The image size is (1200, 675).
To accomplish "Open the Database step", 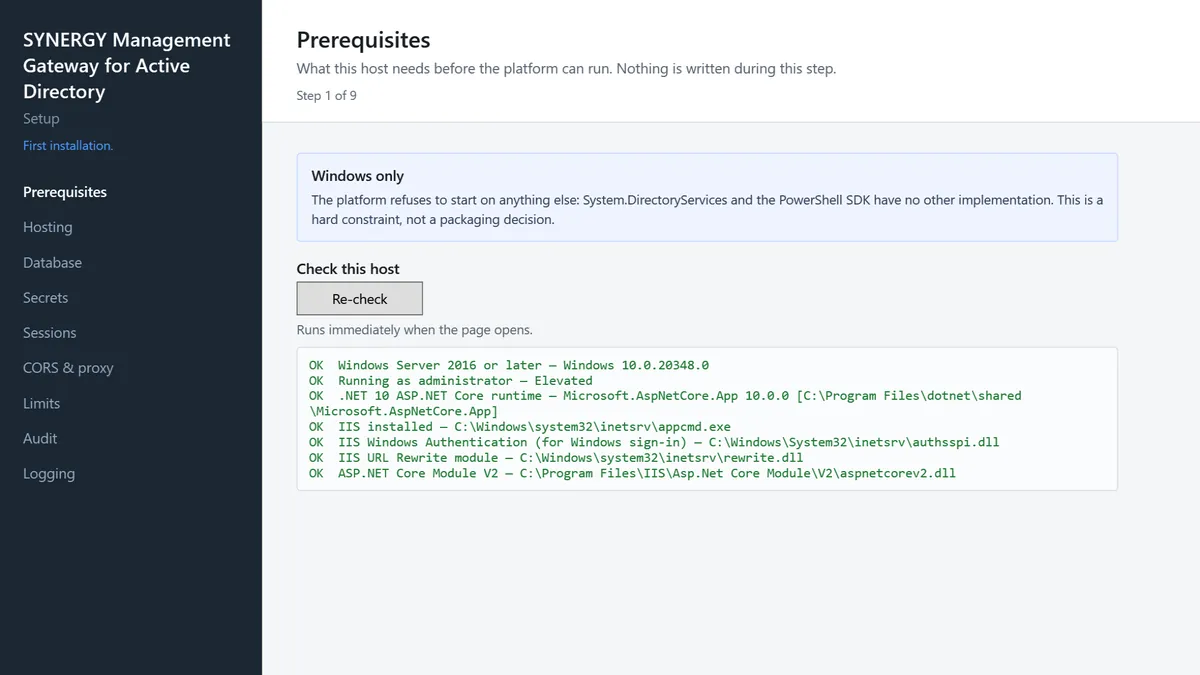I will pos(52,262).
